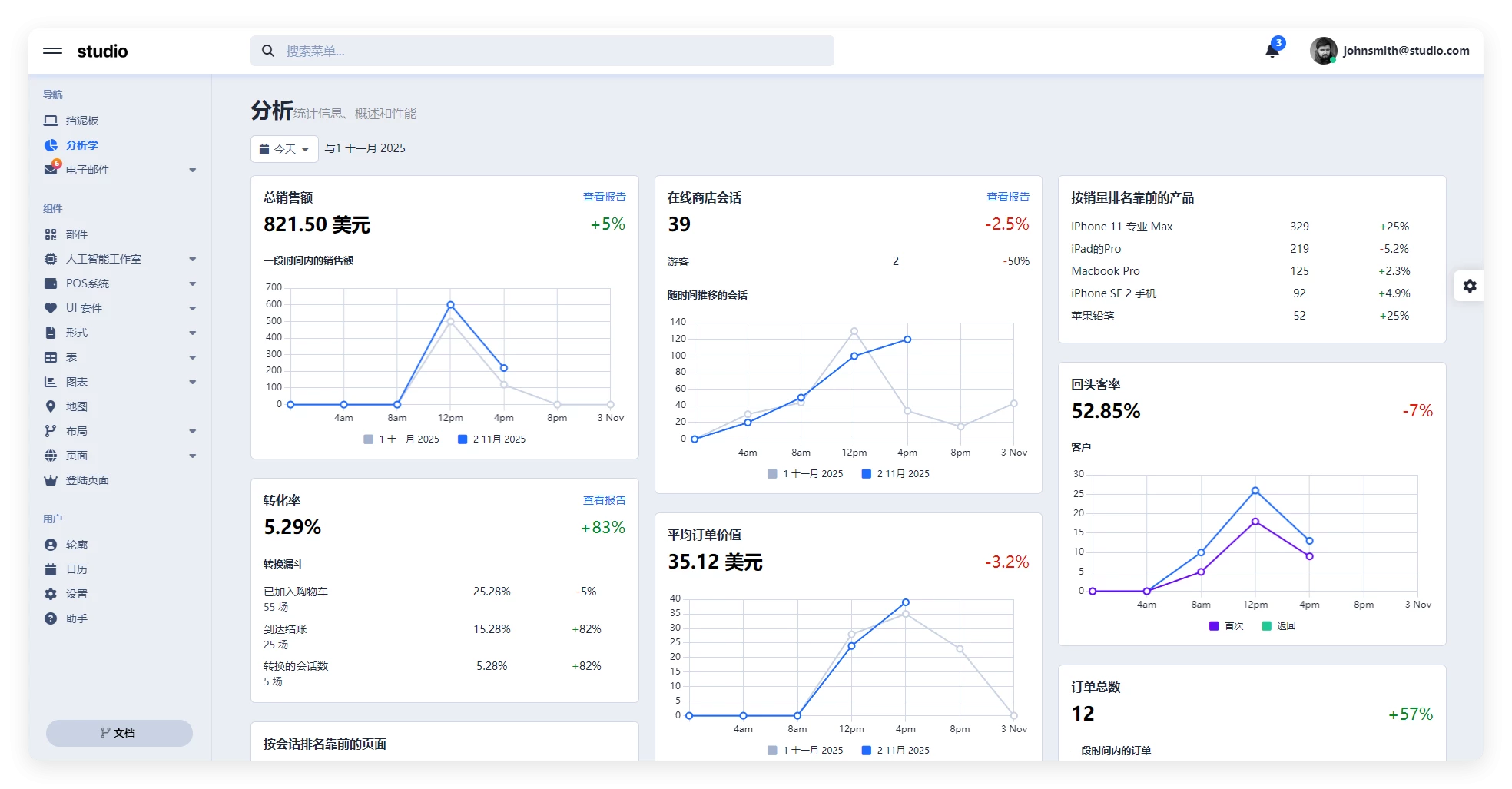Click the 文档 button at sidebar bottom
The width and height of the screenshot is (1512, 789).
119,733
